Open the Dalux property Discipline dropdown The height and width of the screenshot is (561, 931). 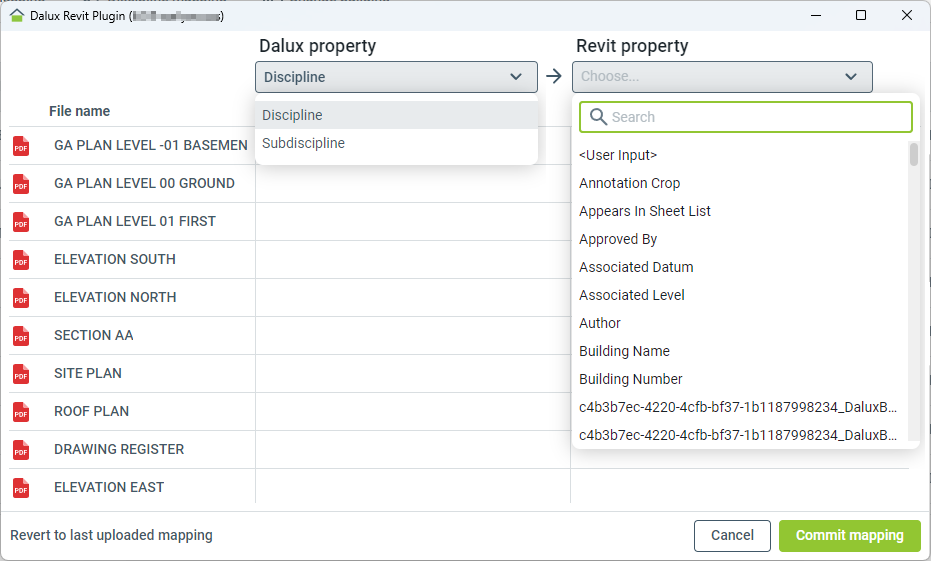[396, 77]
